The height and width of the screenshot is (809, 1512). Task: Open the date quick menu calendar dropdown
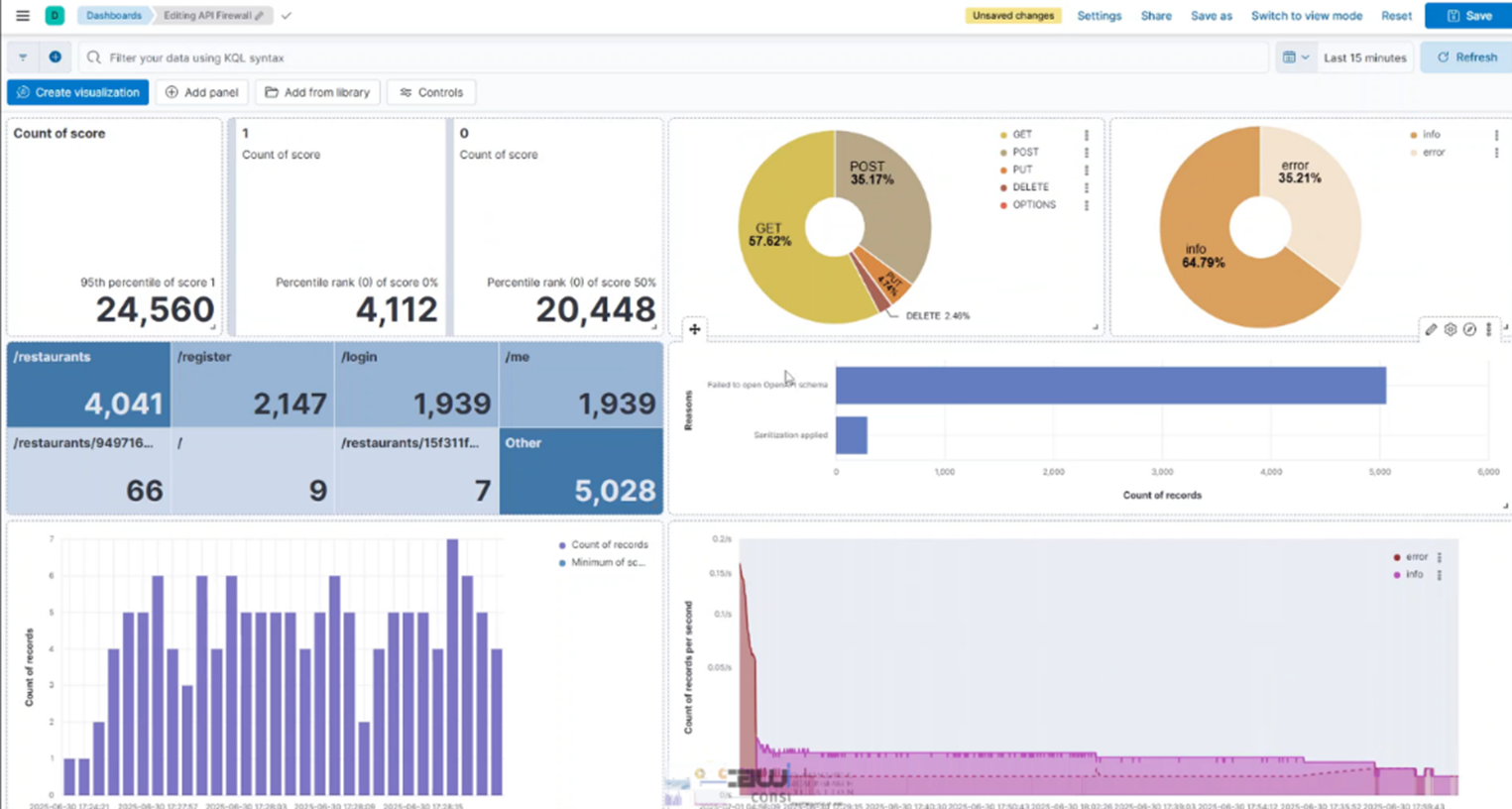[x=1295, y=58]
